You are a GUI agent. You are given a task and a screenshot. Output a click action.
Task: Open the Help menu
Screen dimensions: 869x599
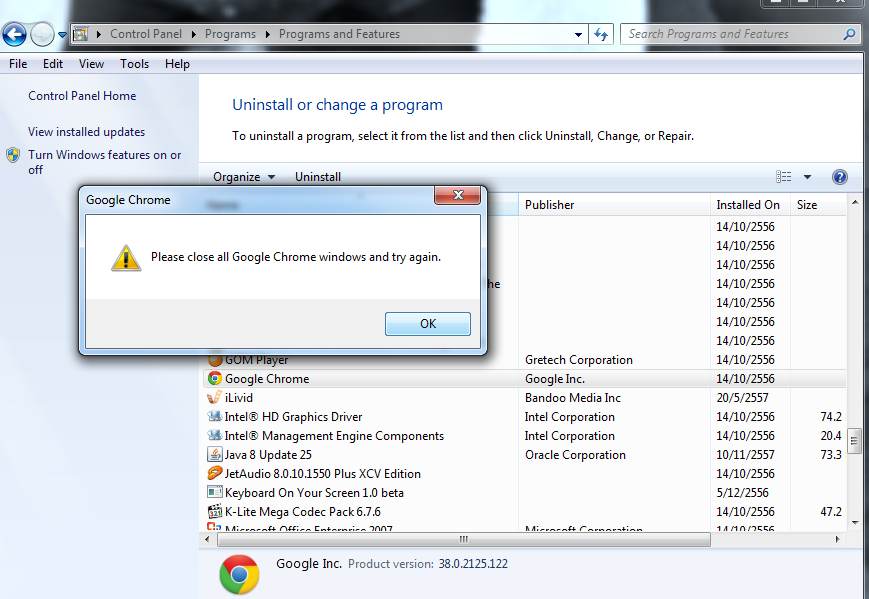pos(177,64)
